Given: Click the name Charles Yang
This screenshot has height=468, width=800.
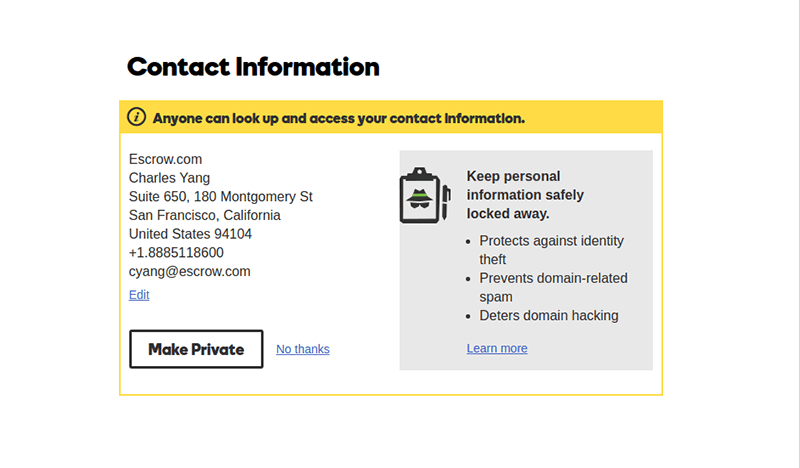Looking at the screenshot, I should point(169,178).
